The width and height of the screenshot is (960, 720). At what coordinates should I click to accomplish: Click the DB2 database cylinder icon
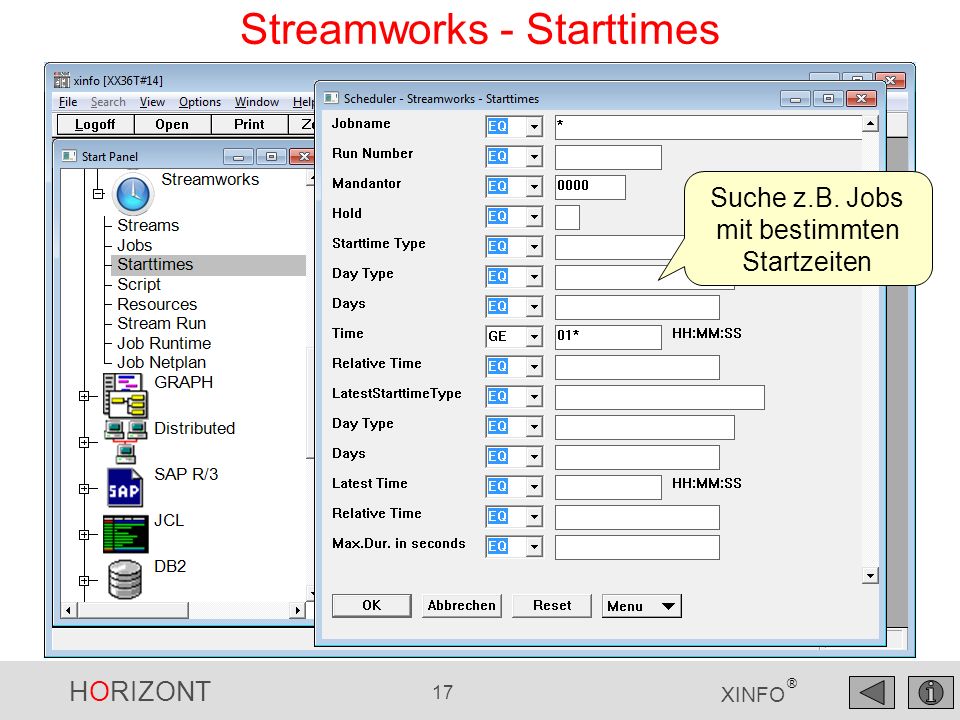coord(125,580)
